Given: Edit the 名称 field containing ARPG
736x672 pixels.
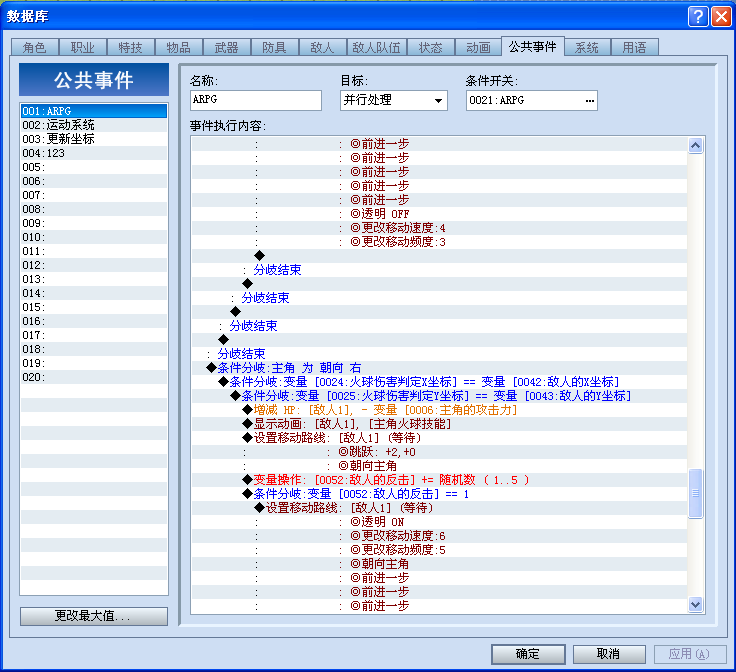Looking at the screenshot, I should coord(256,100).
